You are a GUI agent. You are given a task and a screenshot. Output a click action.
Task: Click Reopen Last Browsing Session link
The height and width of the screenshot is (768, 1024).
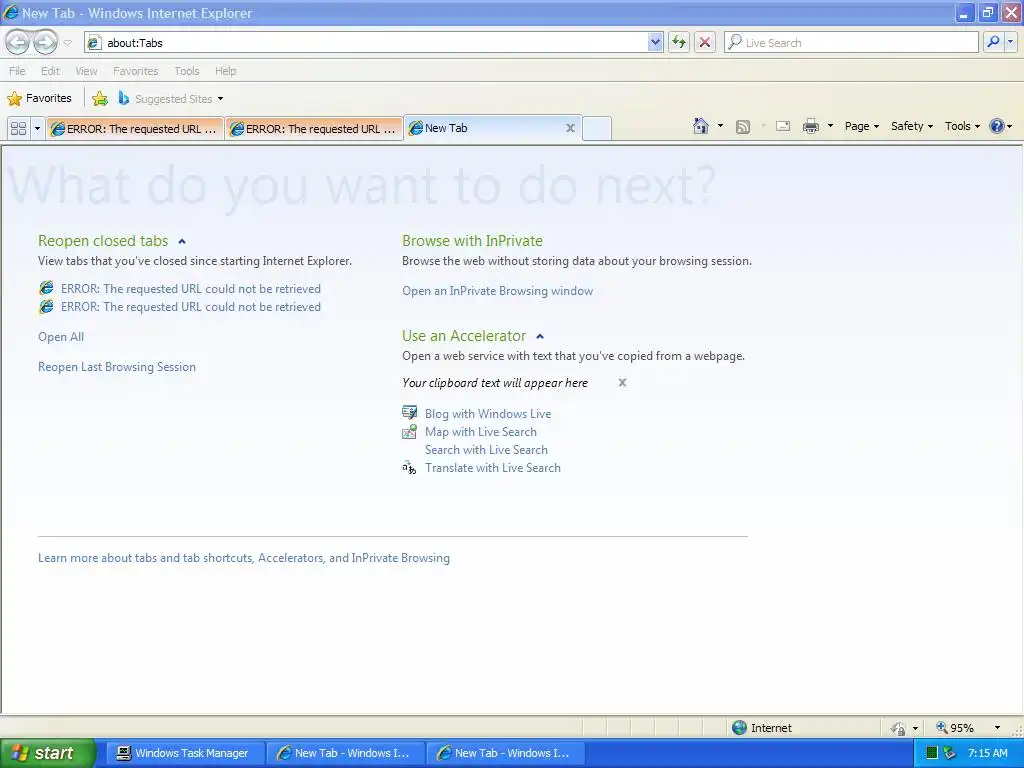(x=117, y=367)
